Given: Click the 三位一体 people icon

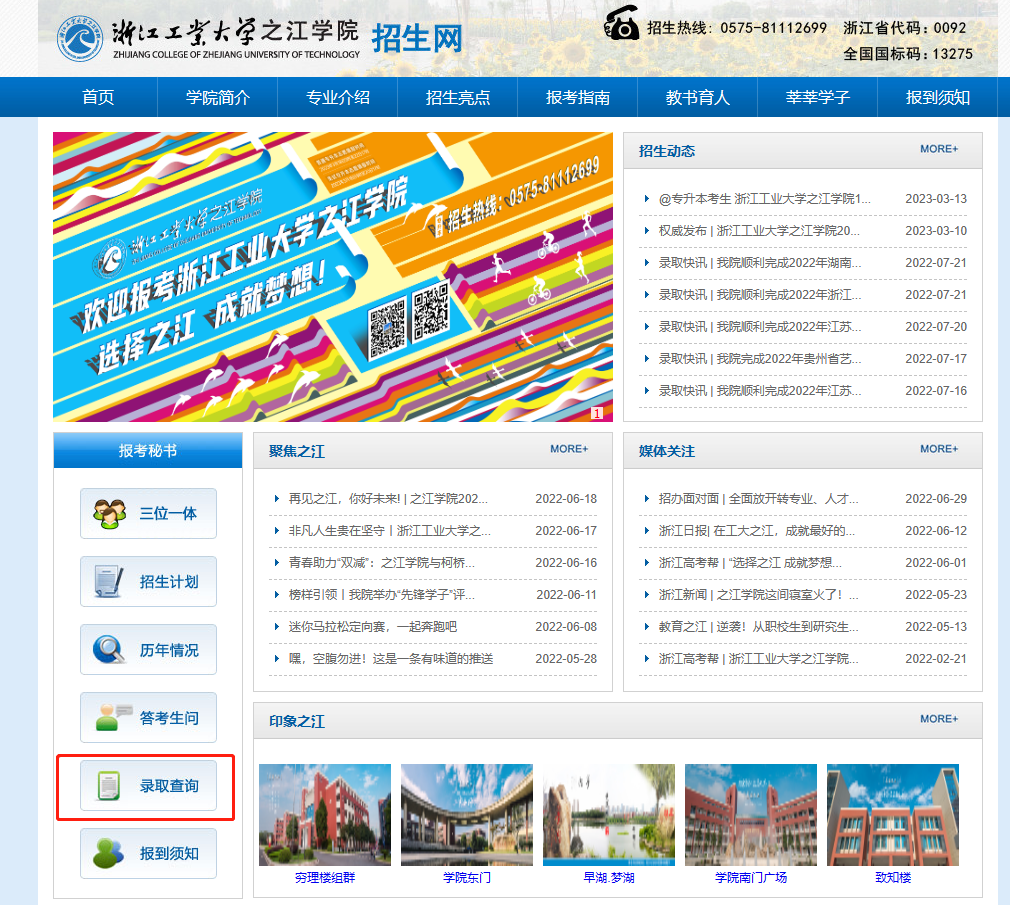Looking at the screenshot, I should 109,514.
